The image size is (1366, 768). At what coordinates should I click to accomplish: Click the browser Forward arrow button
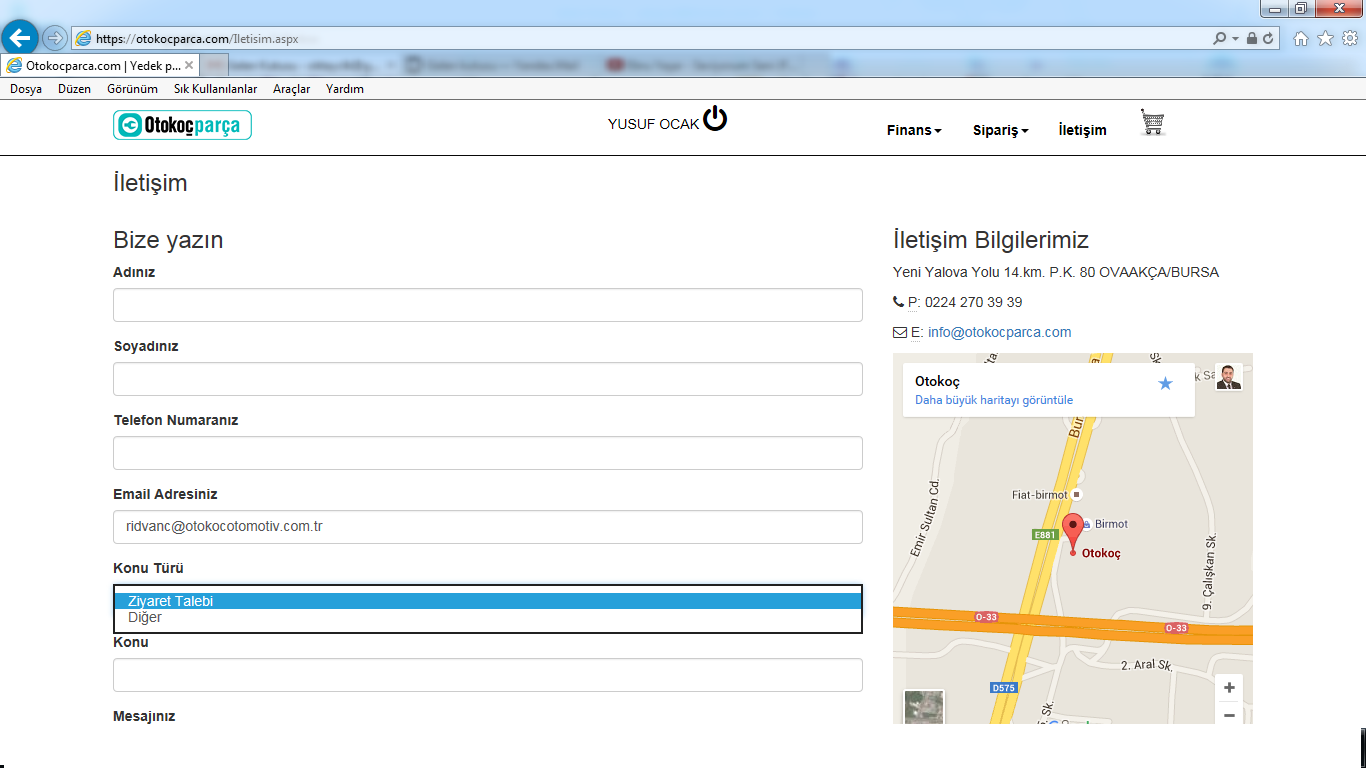pyautogui.click(x=54, y=38)
